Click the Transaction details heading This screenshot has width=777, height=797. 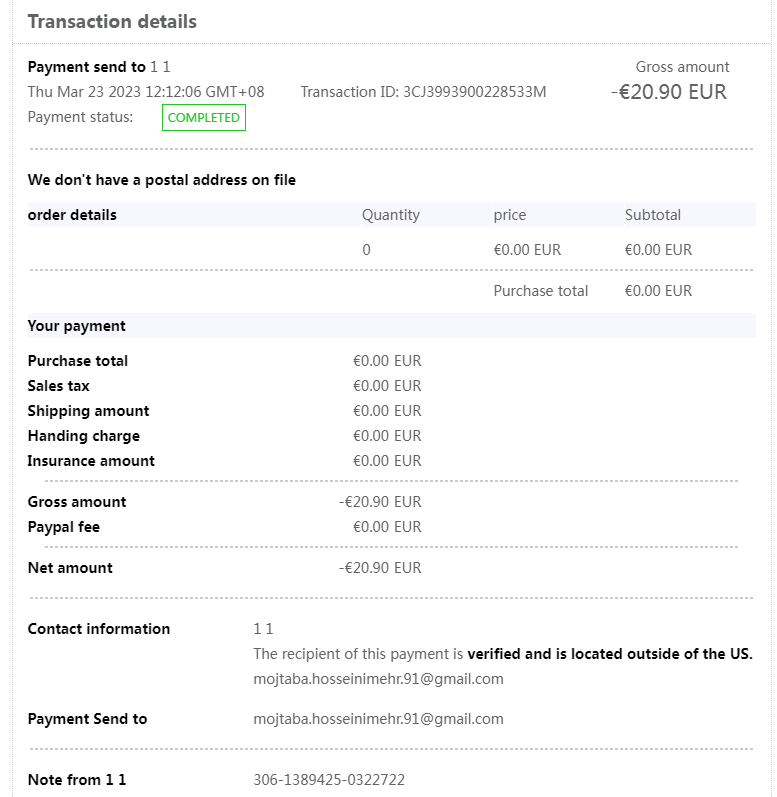112,22
